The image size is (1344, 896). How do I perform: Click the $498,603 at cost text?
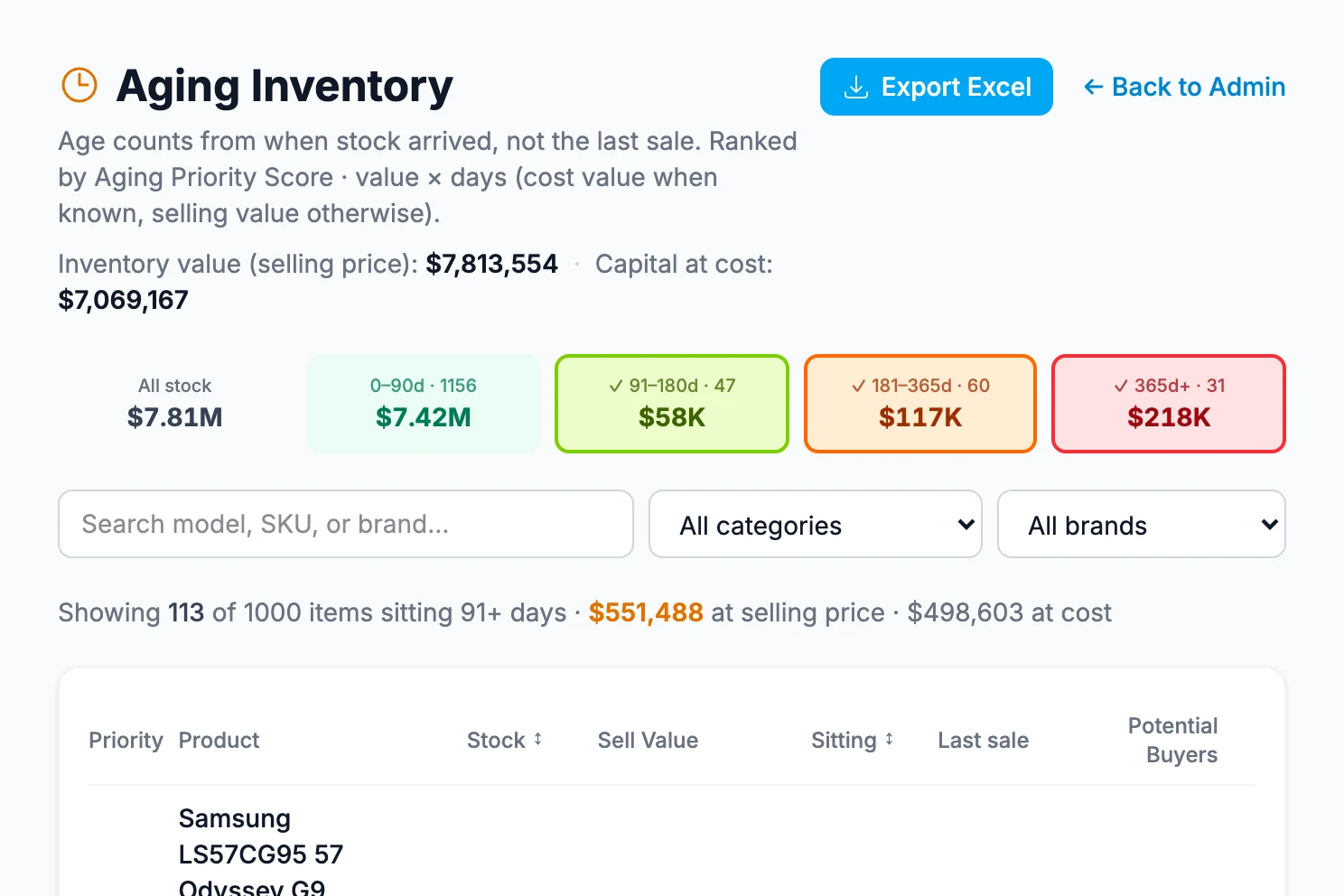[x=1009, y=612]
